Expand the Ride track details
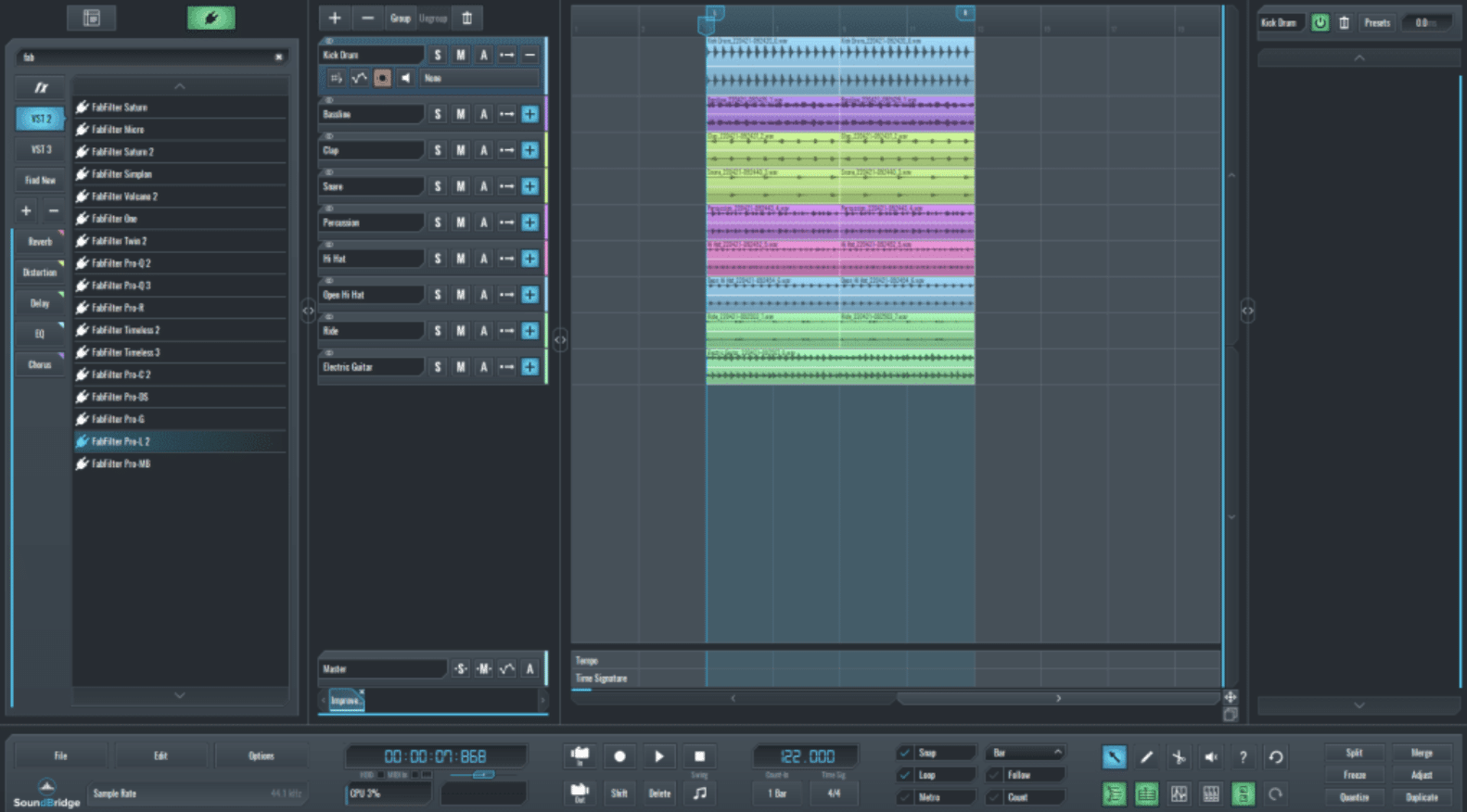Viewport: 1467px width, 812px height. point(529,331)
